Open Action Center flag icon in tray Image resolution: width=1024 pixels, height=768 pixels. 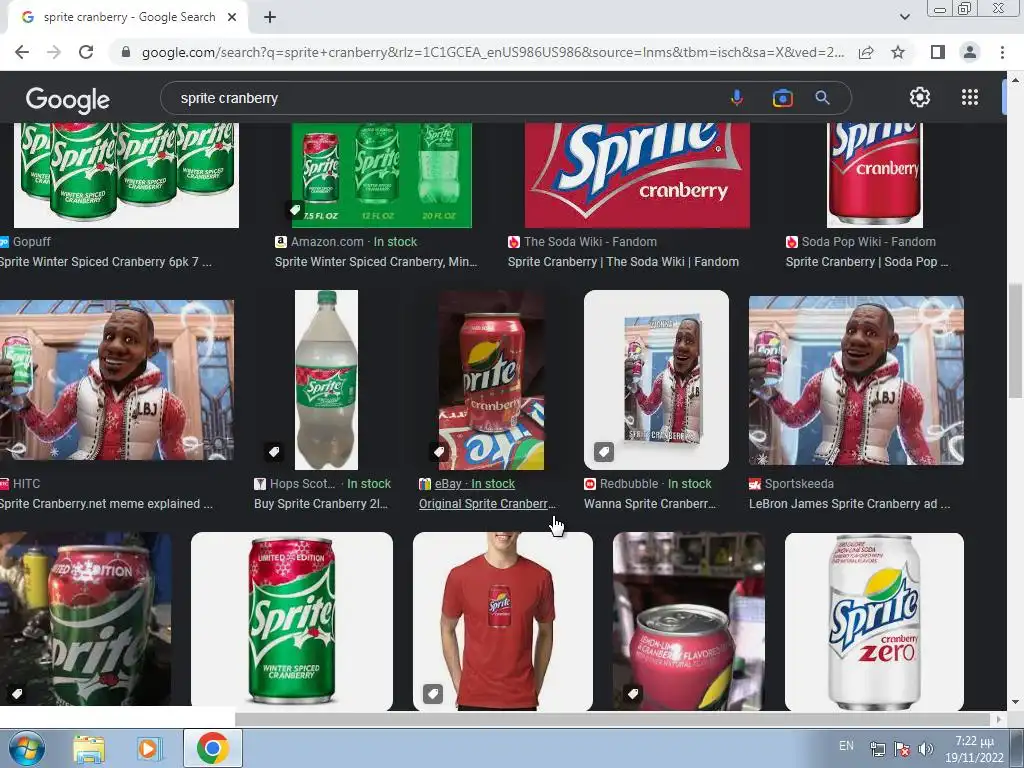click(902, 749)
